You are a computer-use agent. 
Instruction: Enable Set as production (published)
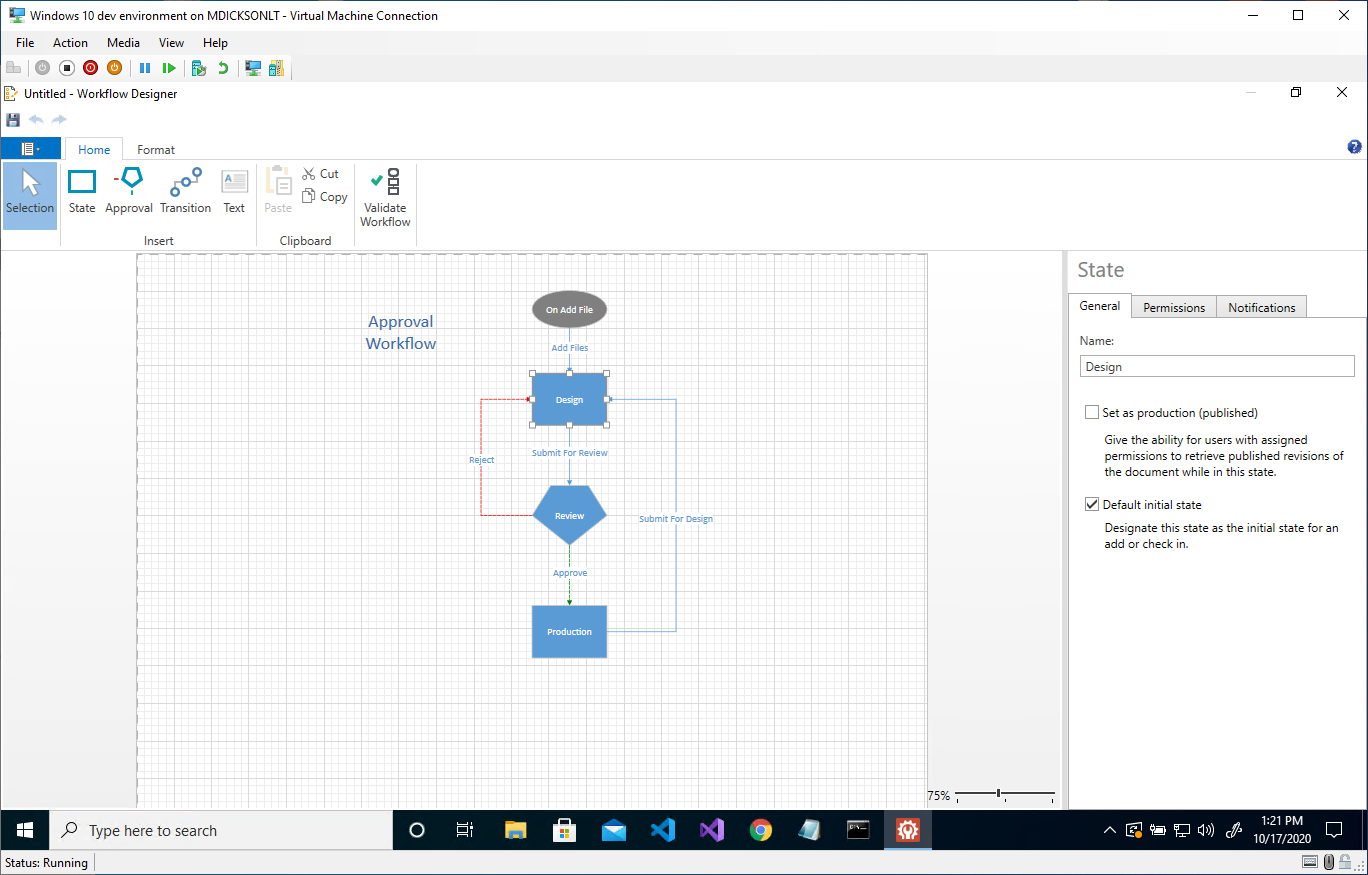click(x=1092, y=413)
